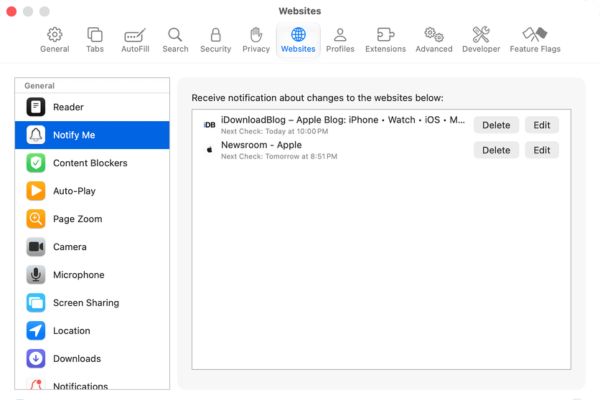Click the Auto-Play orange icon
Viewport: 600px width, 400px height.
coord(36,191)
